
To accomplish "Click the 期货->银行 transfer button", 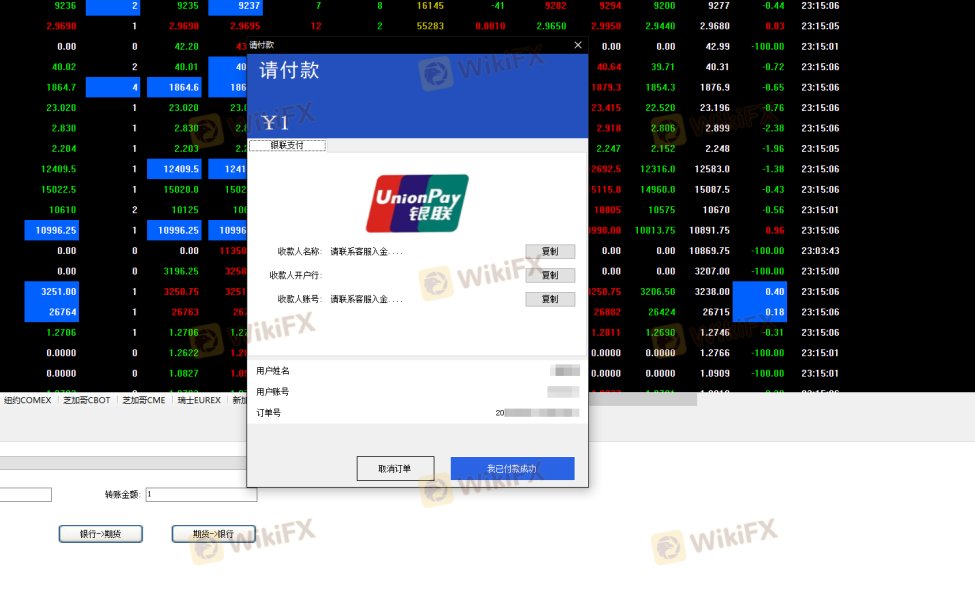I will pyautogui.click(x=213, y=534).
